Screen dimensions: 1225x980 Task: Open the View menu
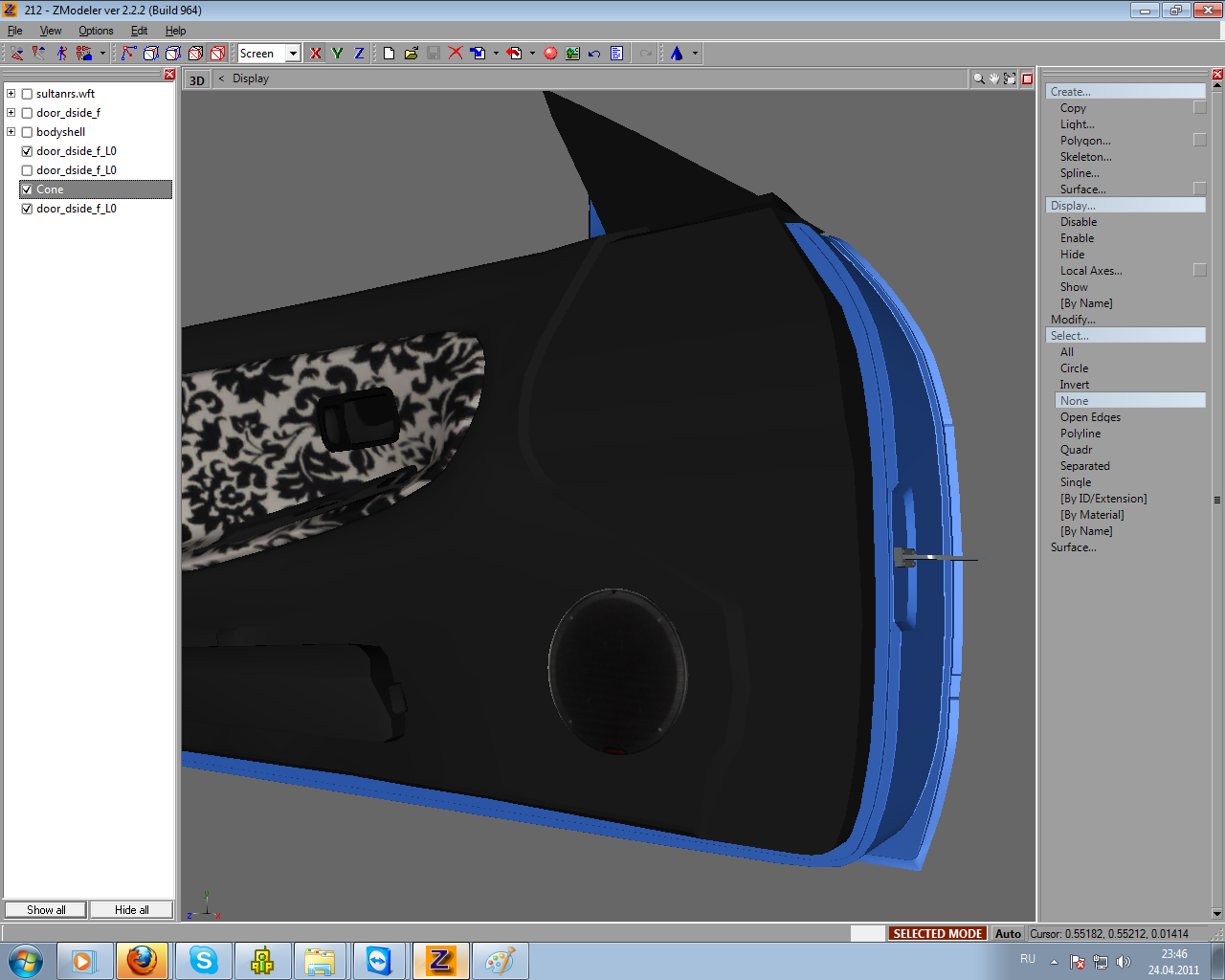51,31
